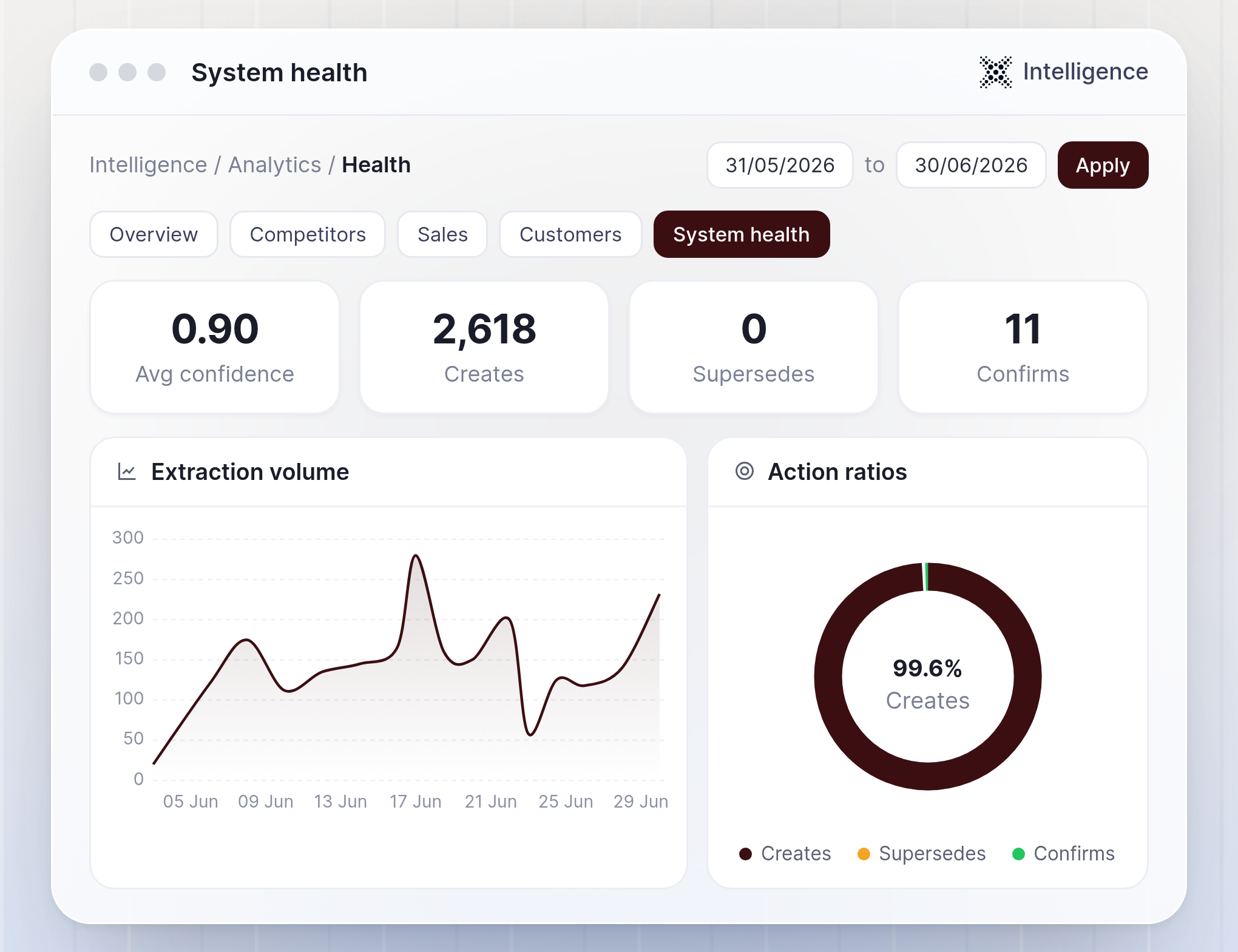Click the Action ratios heading
The width and height of the screenshot is (1238, 952).
837,471
